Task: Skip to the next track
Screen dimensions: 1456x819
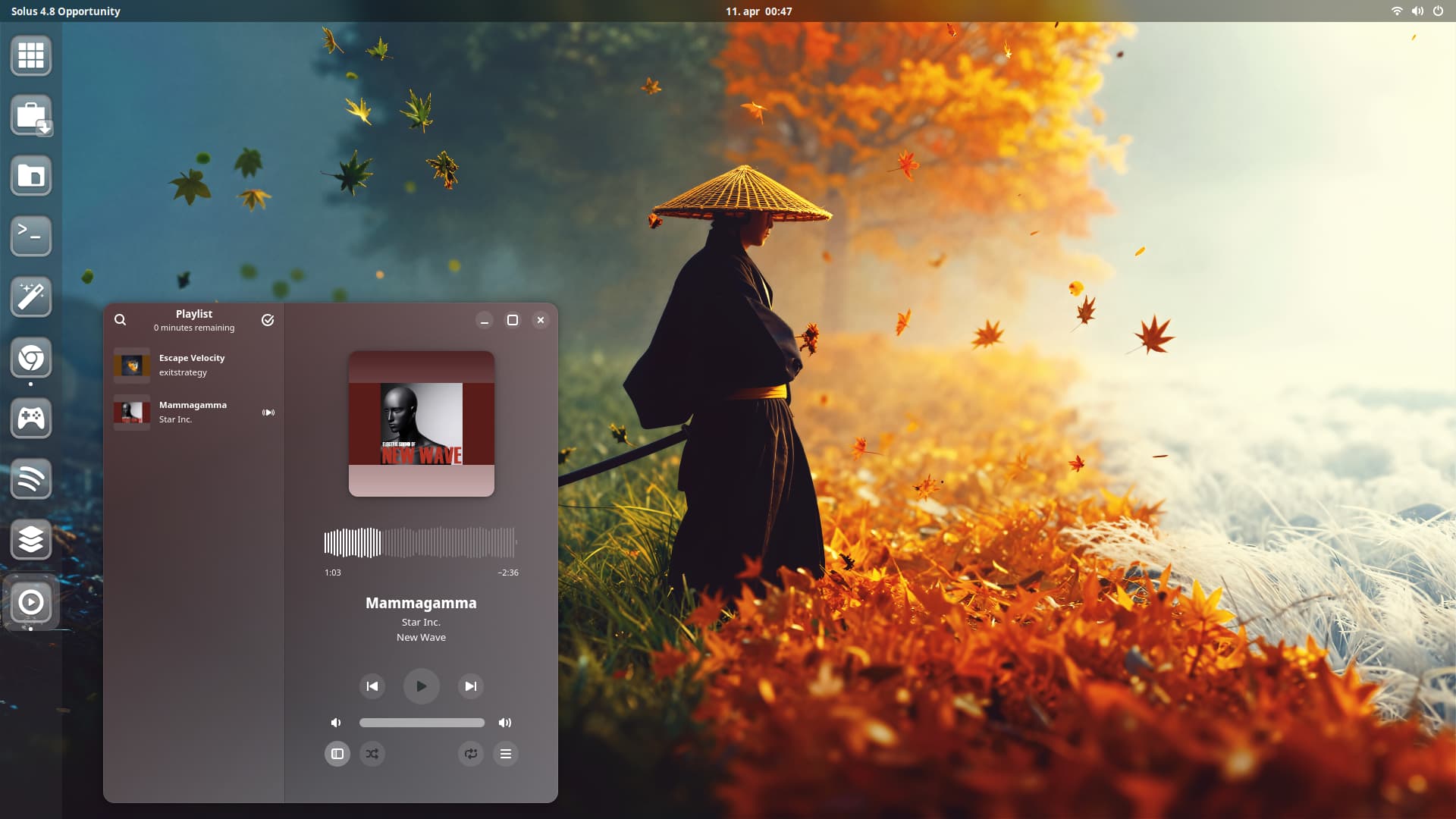Action: (470, 686)
